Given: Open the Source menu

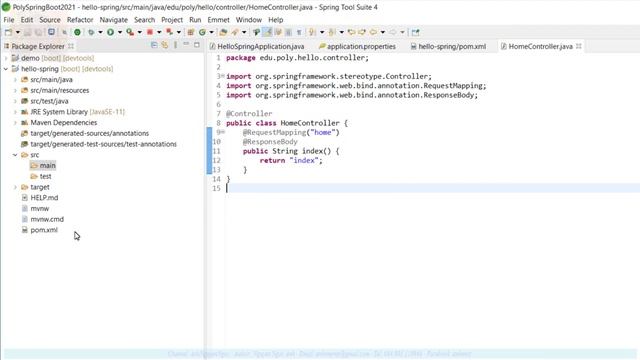Looking at the screenshot, I should pyautogui.click(x=50, y=20).
